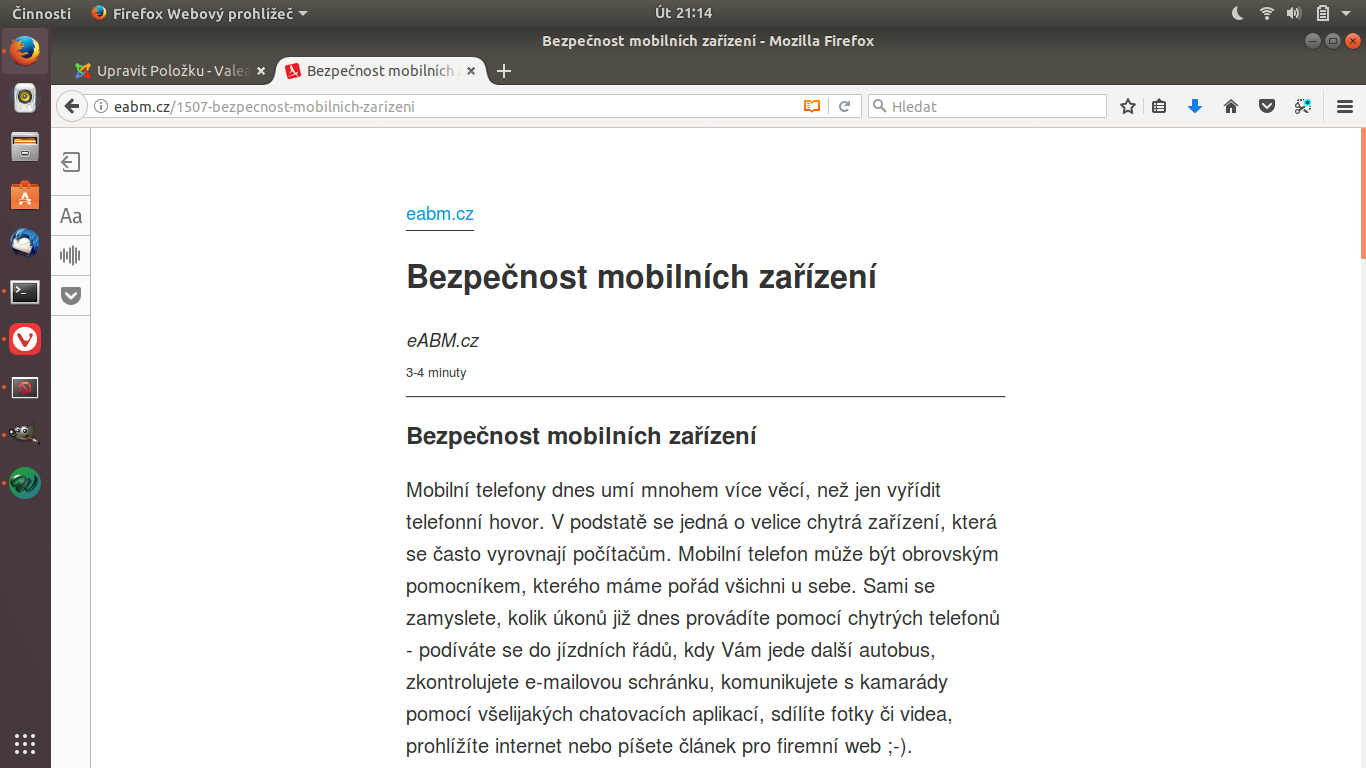
Task: Open Wi-Fi network indicator
Action: [1266, 13]
